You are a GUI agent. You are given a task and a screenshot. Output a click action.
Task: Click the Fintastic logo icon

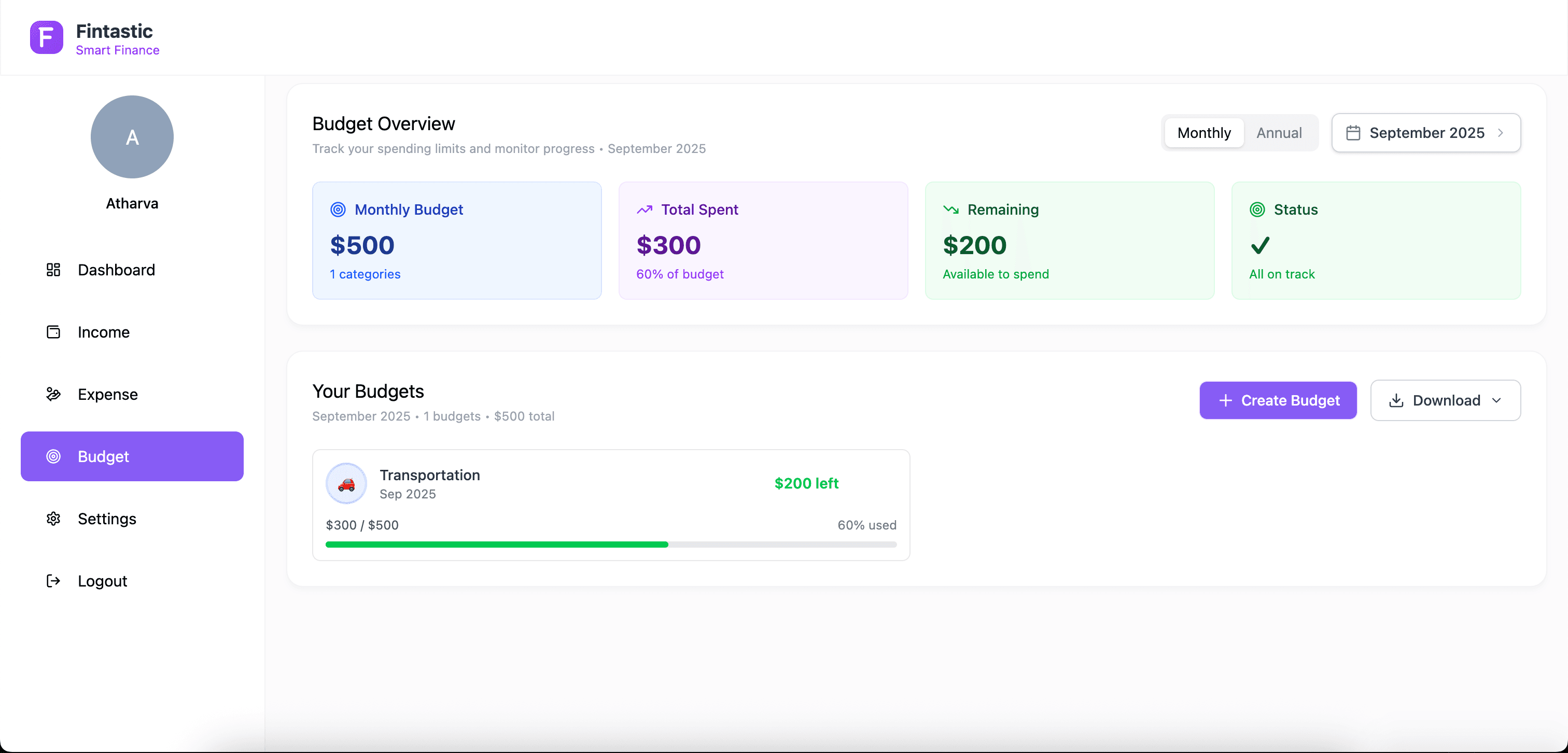pos(46,37)
